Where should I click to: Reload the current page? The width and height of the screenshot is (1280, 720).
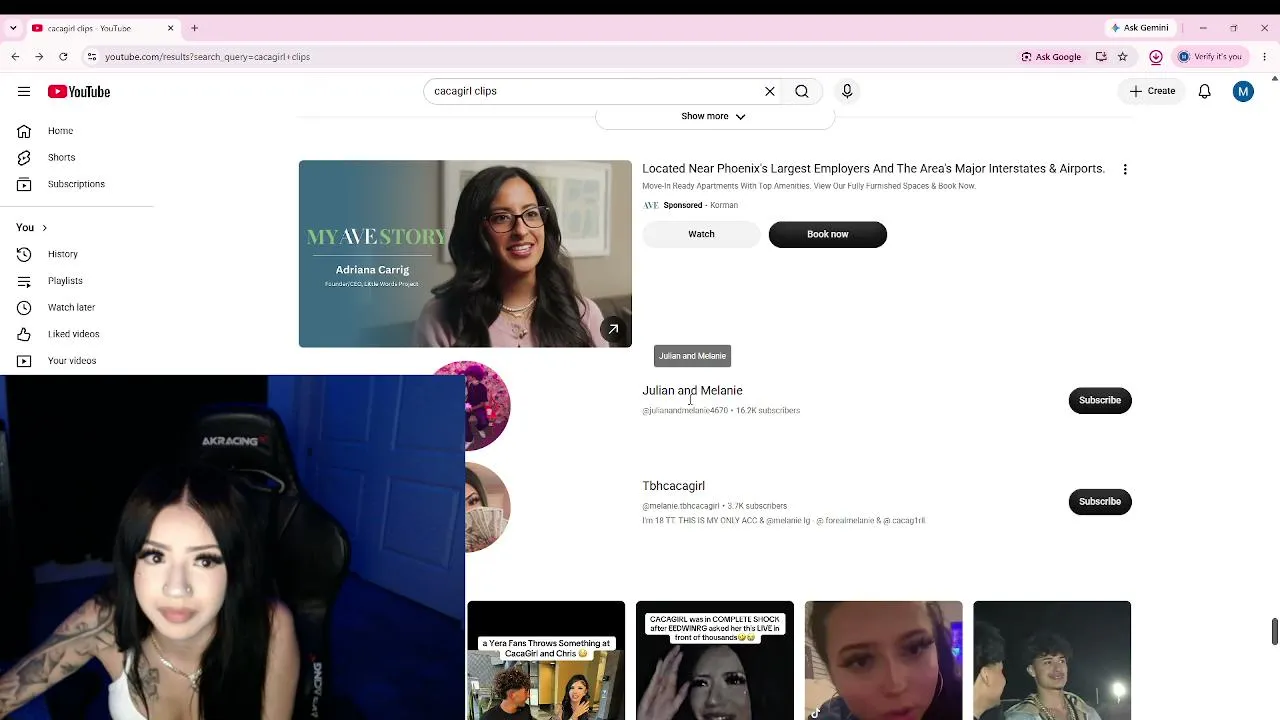[63, 57]
